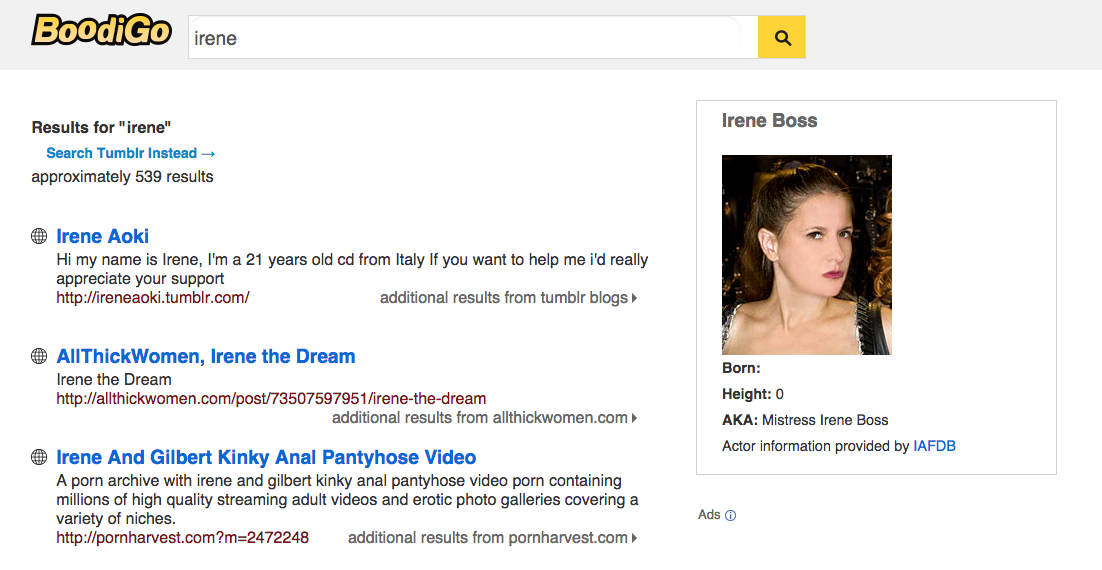Click the info icon next to Ads
The width and height of the screenshot is (1102, 570).
(x=730, y=516)
